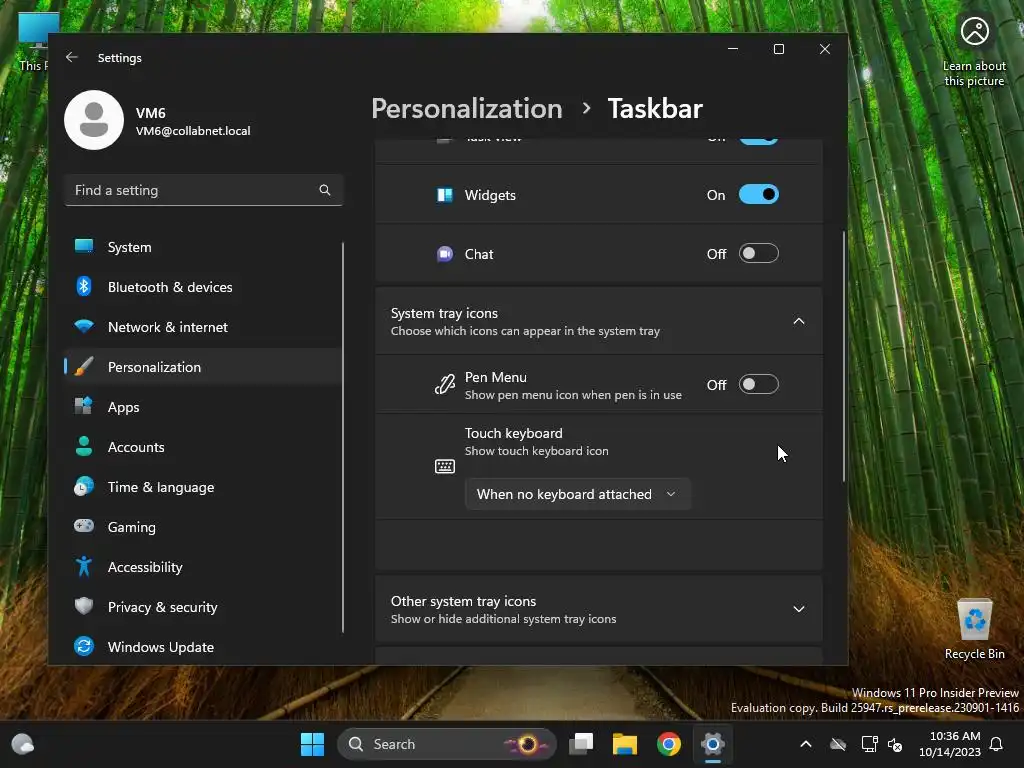Image resolution: width=1024 pixels, height=768 pixels.
Task: Collapse the System tray icons section
Action: tap(798, 321)
